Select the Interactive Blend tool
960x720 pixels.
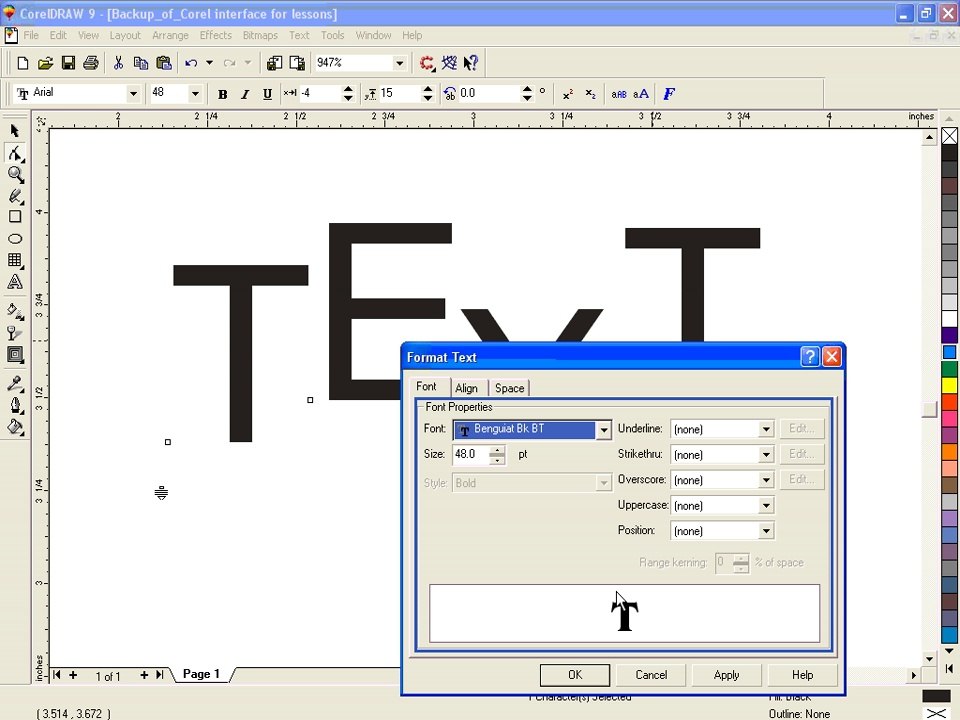click(15, 354)
